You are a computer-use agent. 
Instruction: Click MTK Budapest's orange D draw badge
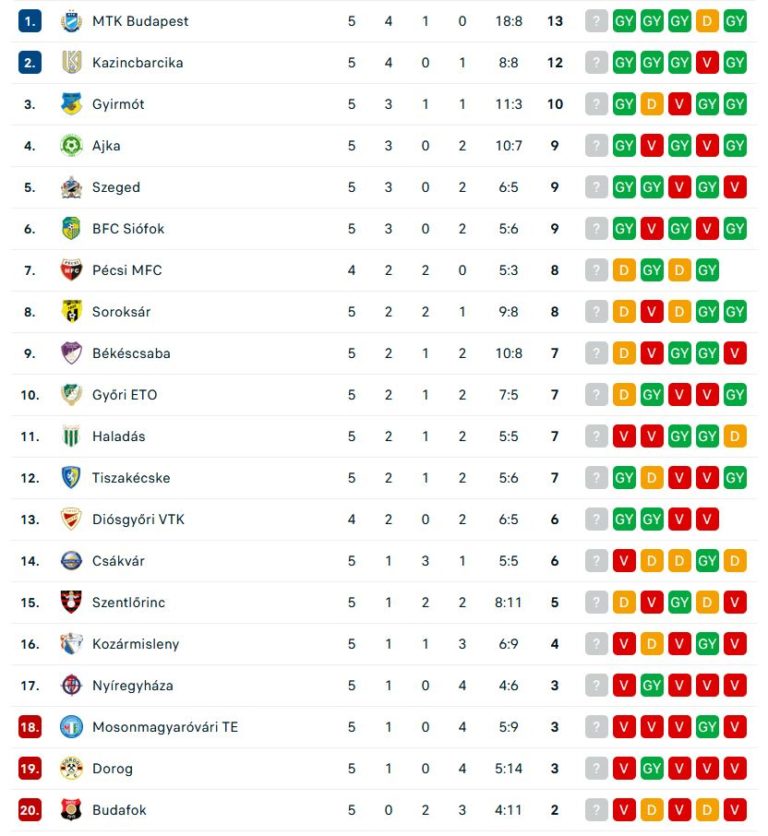[x=707, y=21]
